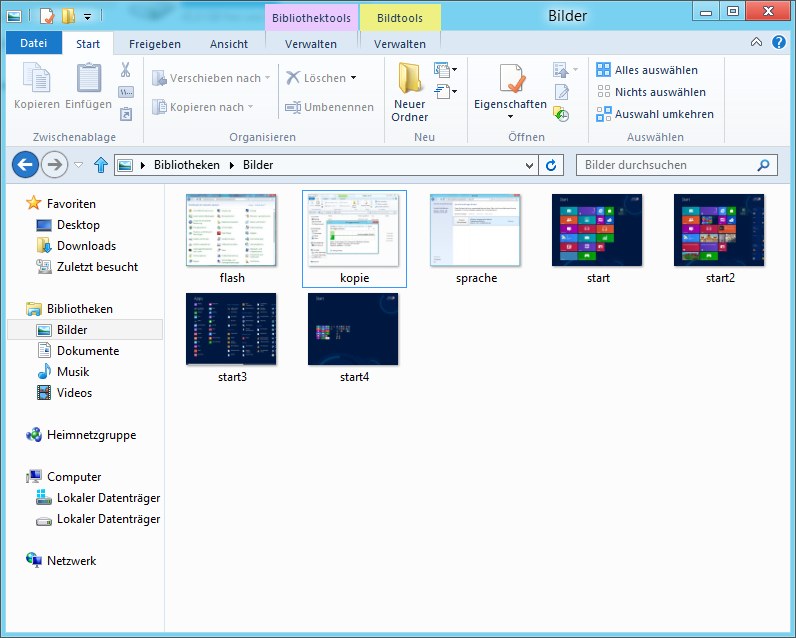The image size is (796, 638).
Task: Select the Favoriten star entry
Action: [x=61, y=204]
